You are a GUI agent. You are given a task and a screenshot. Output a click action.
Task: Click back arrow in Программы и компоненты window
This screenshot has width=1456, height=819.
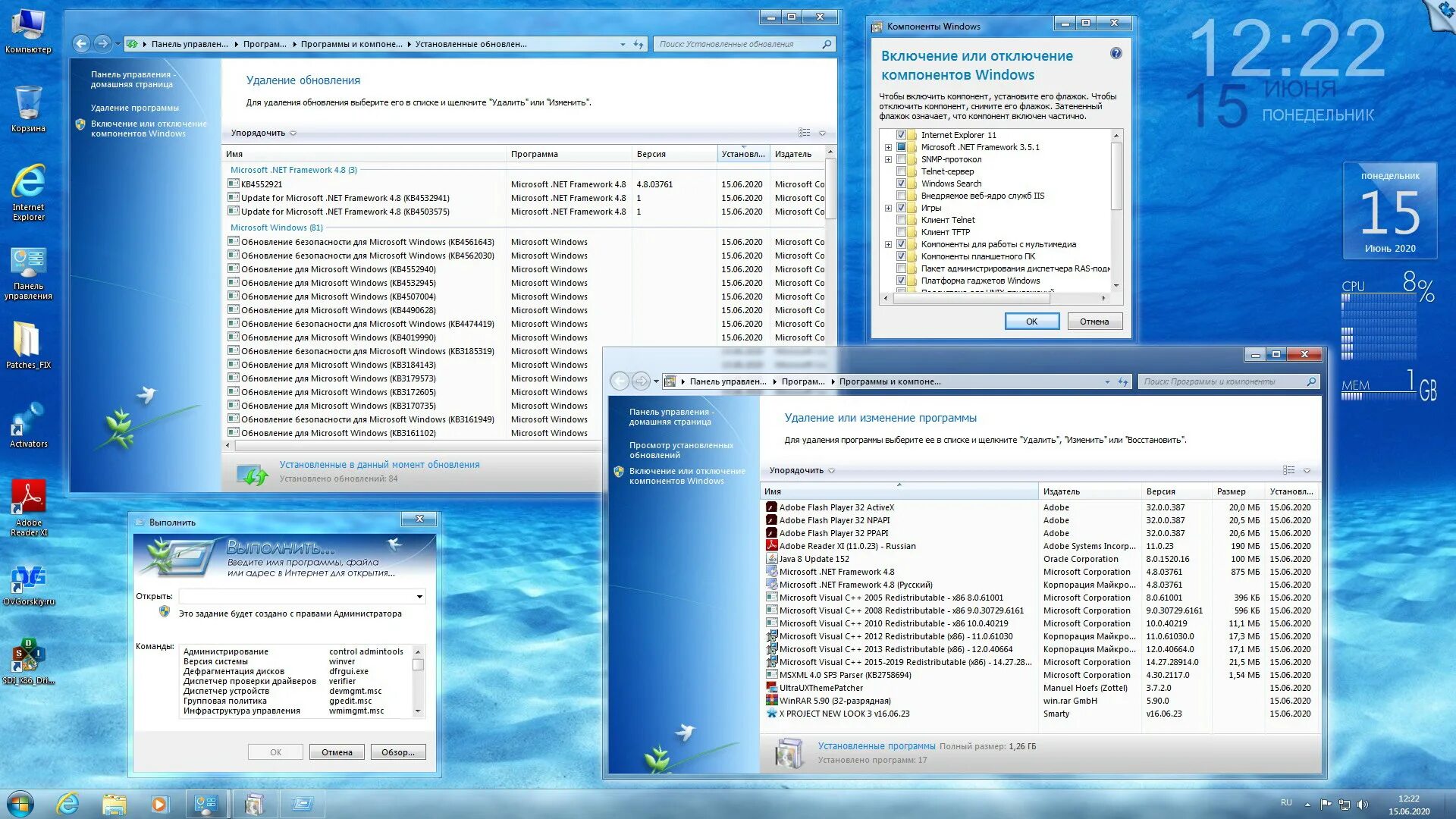(620, 381)
